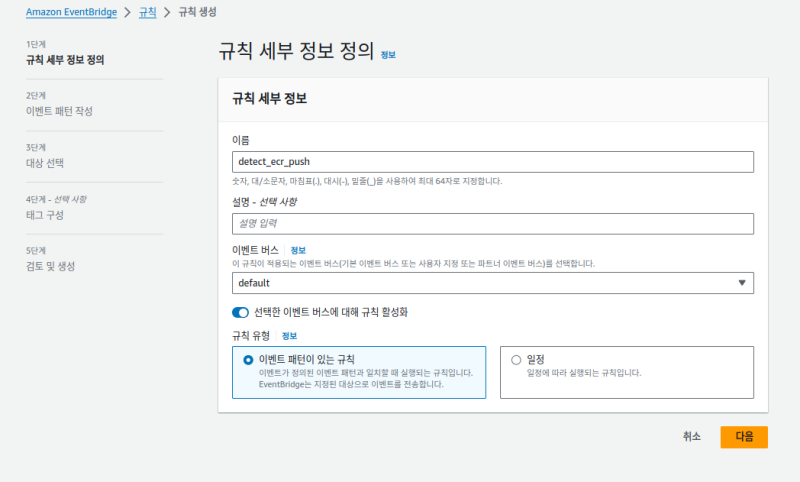Go to step 3 대상 선택
The image size is (800, 482).
[52, 162]
